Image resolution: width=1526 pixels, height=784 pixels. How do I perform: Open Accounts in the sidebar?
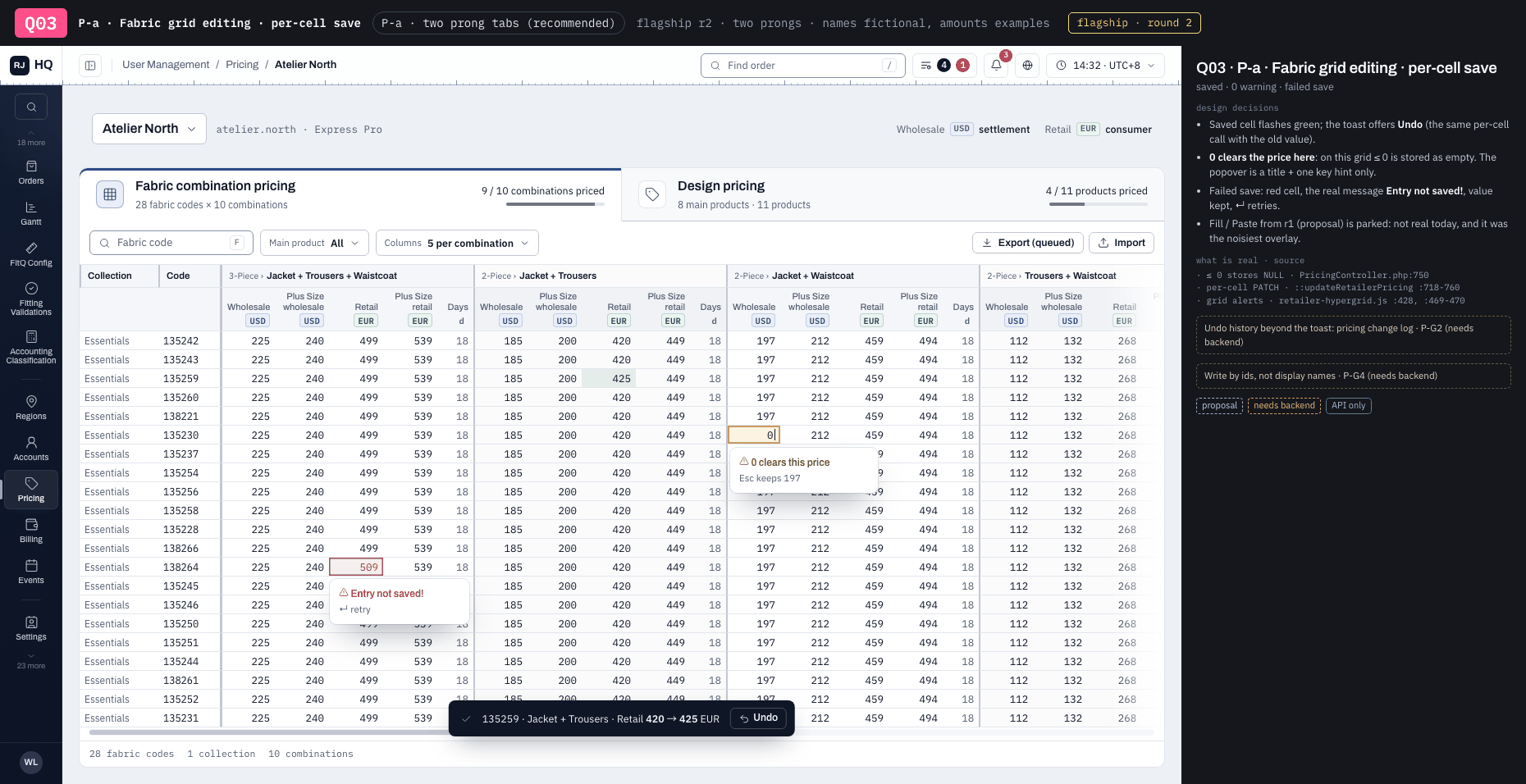(31, 449)
